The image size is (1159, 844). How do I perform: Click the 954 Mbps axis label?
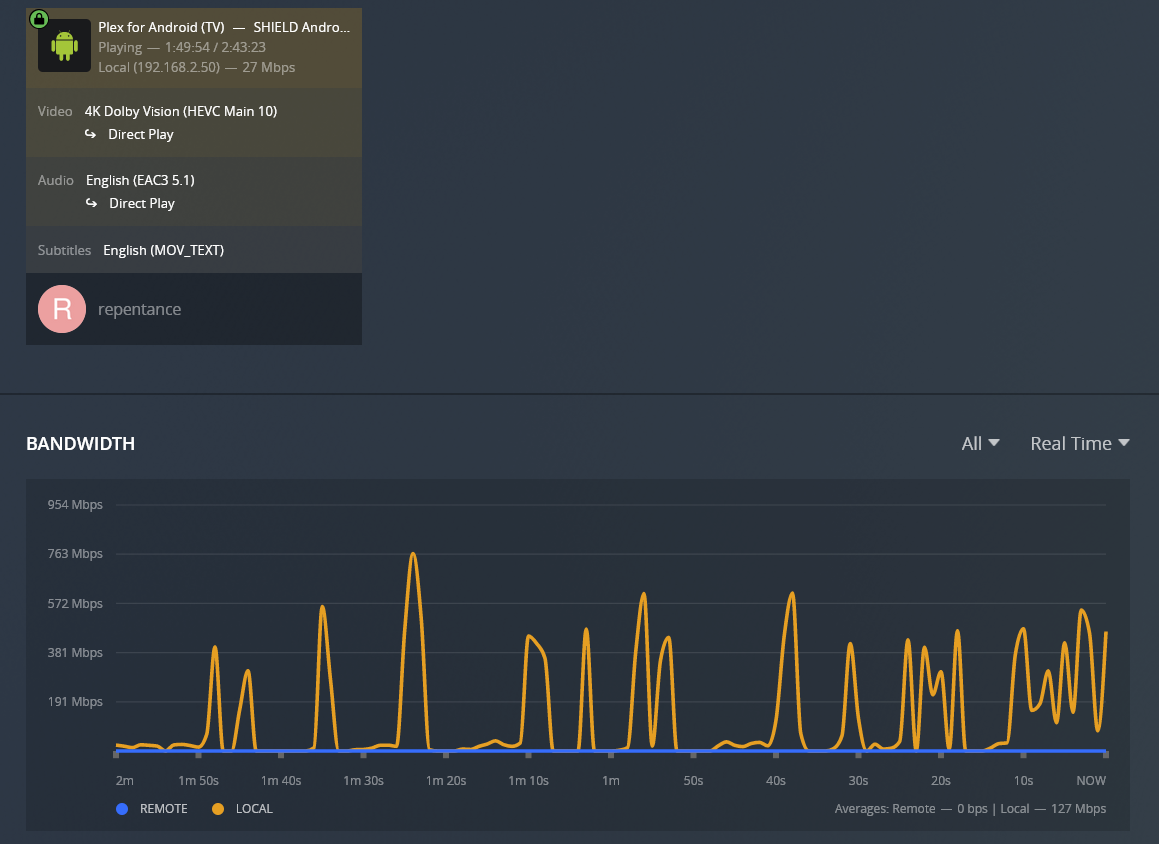pos(74,505)
